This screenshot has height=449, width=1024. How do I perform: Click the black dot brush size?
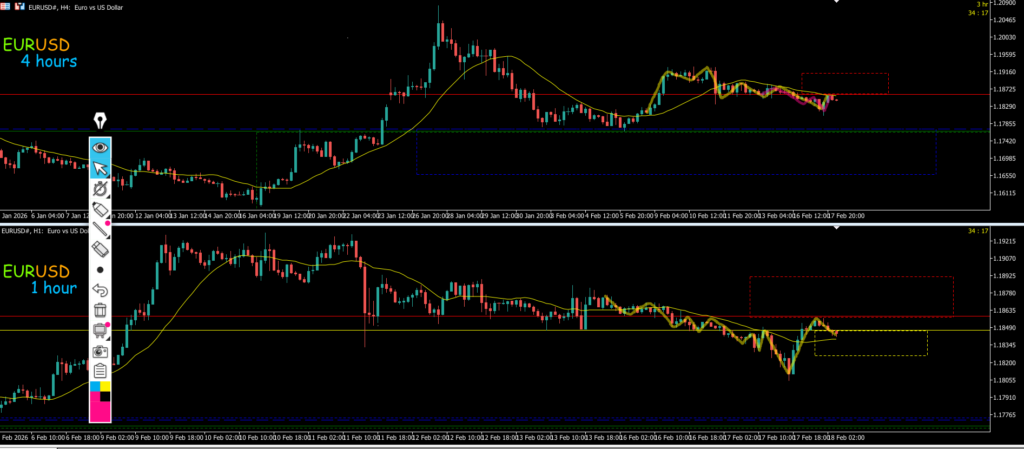tap(100, 270)
